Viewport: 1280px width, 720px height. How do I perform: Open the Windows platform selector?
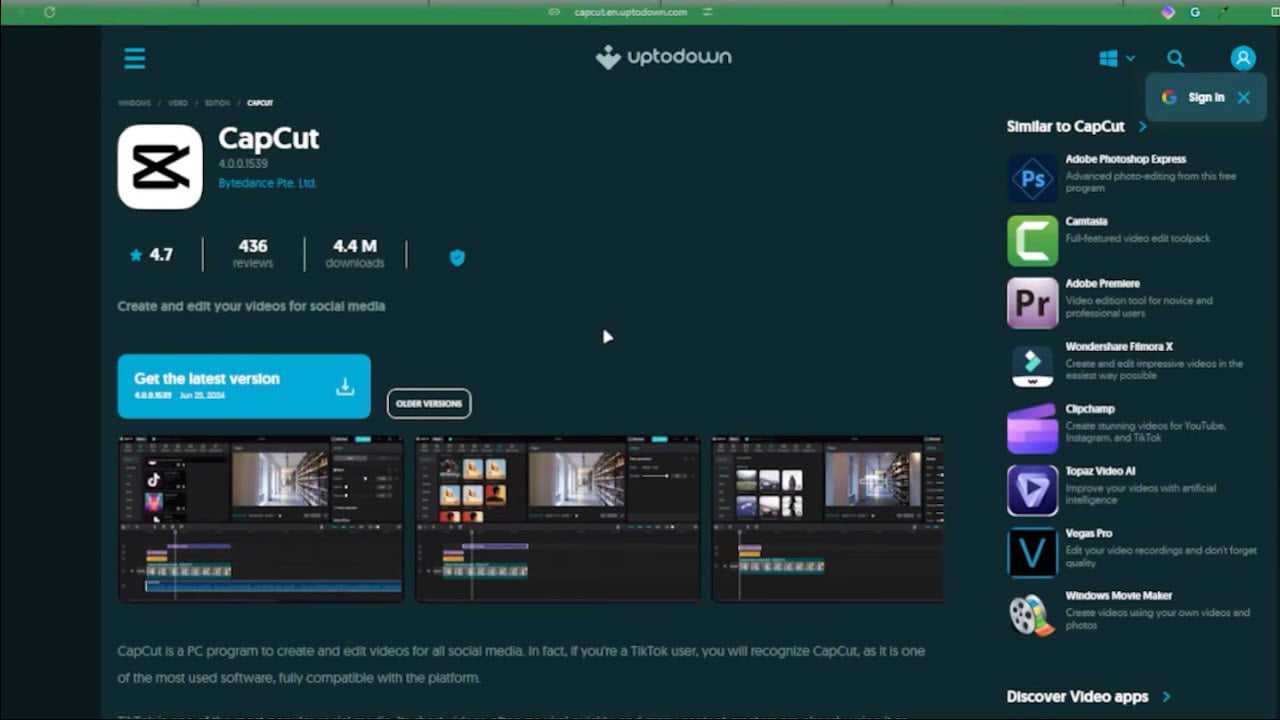1117,59
